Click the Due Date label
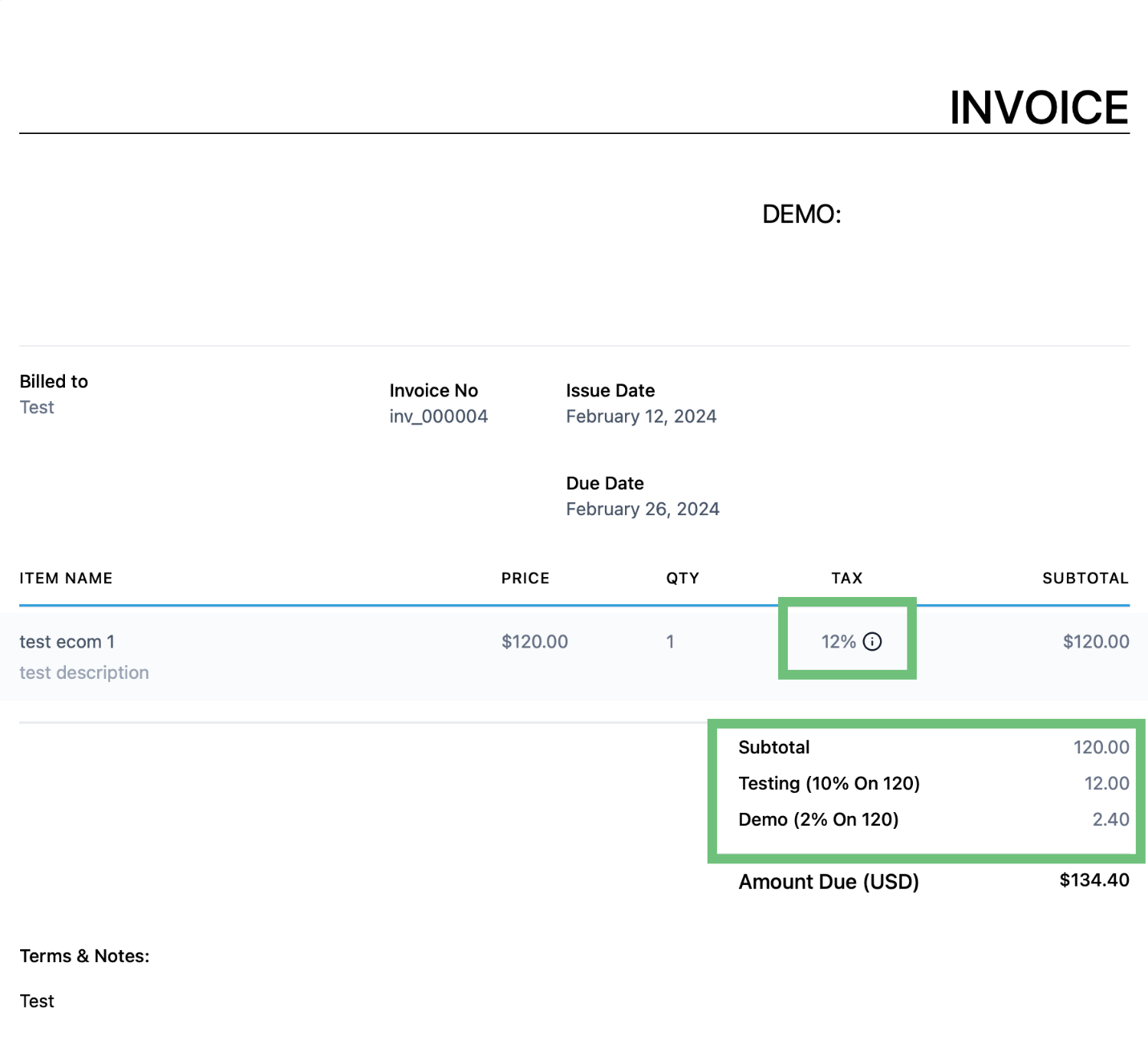1148x1064 pixels. pos(605,483)
